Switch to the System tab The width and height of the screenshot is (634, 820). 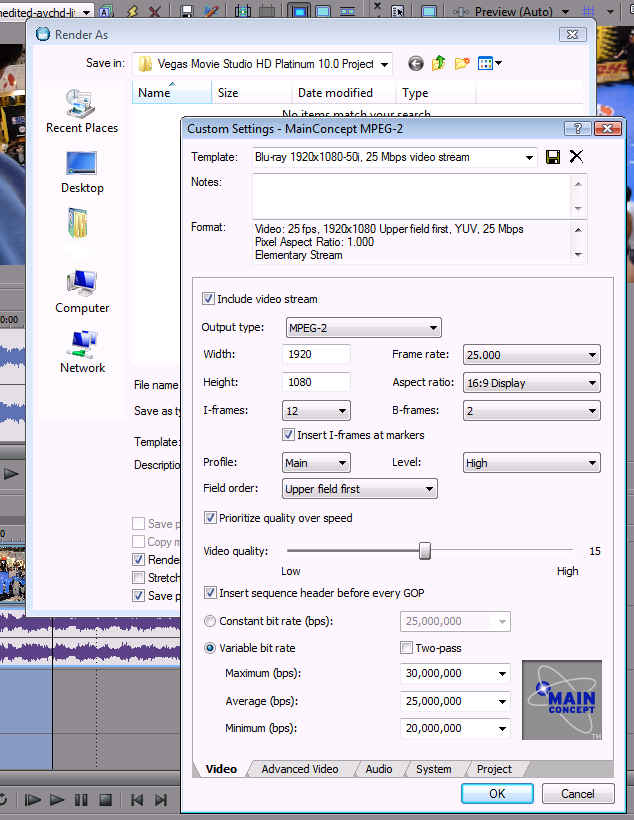434,769
